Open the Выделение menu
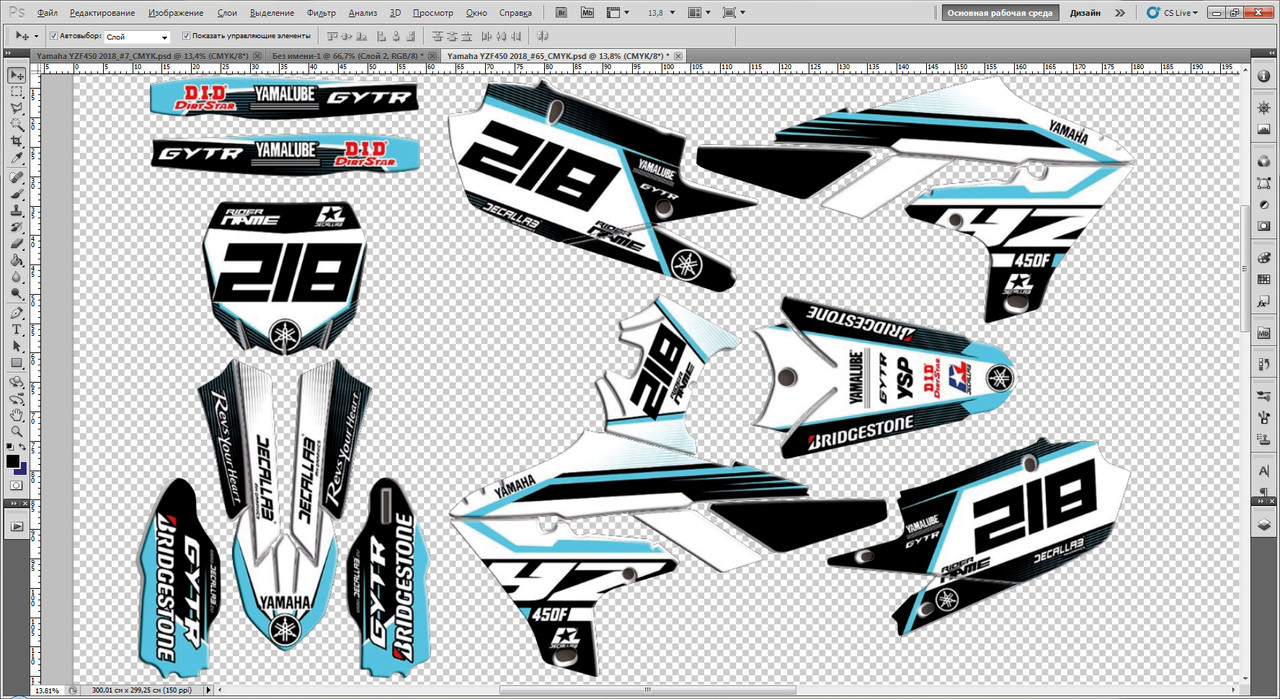The width and height of the screenshot is (1280, 699). (272, 13)
